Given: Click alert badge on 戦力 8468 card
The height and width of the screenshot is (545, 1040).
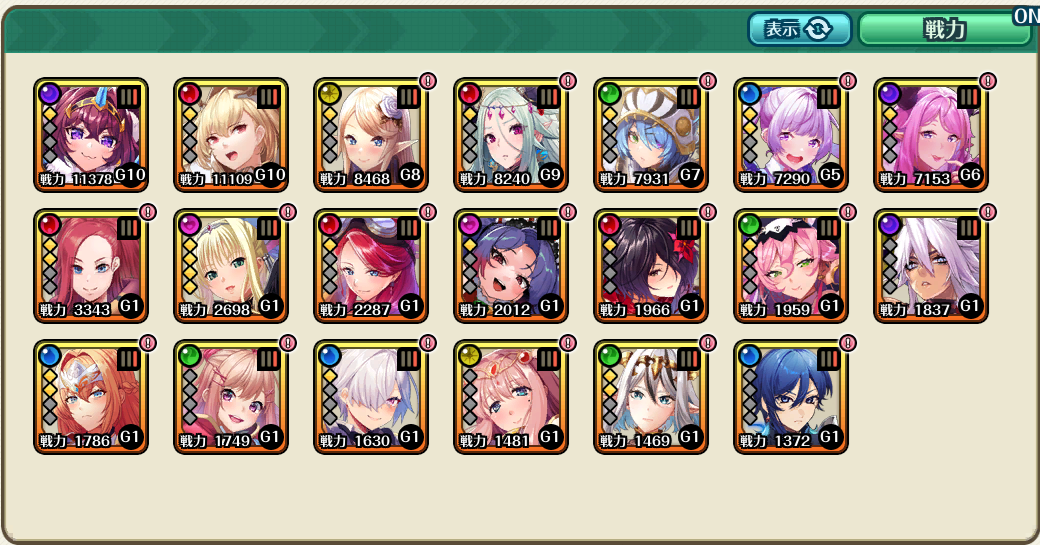Looking at the screenshot, I should (428, 81).
